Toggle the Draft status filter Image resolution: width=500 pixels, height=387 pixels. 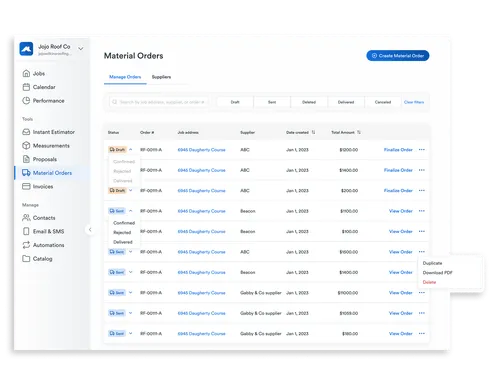click(x=235, y=102)
